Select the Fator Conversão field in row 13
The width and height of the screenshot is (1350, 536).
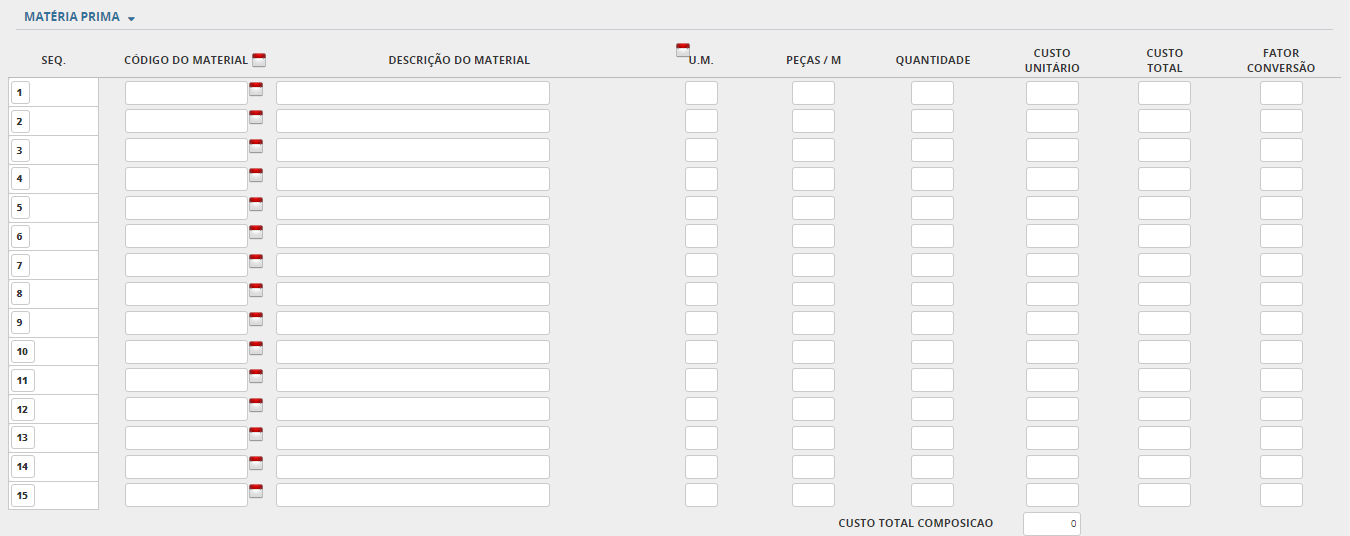[1281, 439]
